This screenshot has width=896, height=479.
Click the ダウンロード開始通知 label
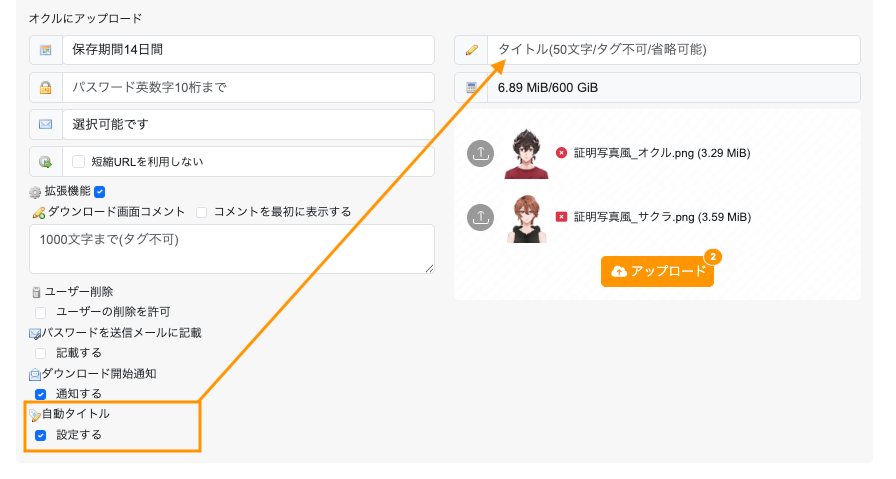coord(99,374)
